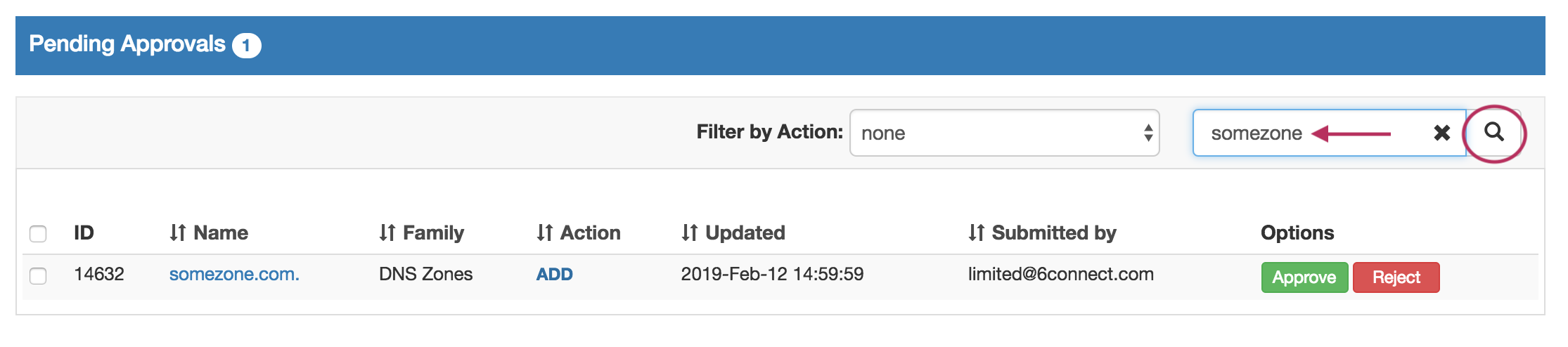The image size is (1568, 347).
Task: Open the somezone.com. zone link
Action: click(x=234, y=275)
